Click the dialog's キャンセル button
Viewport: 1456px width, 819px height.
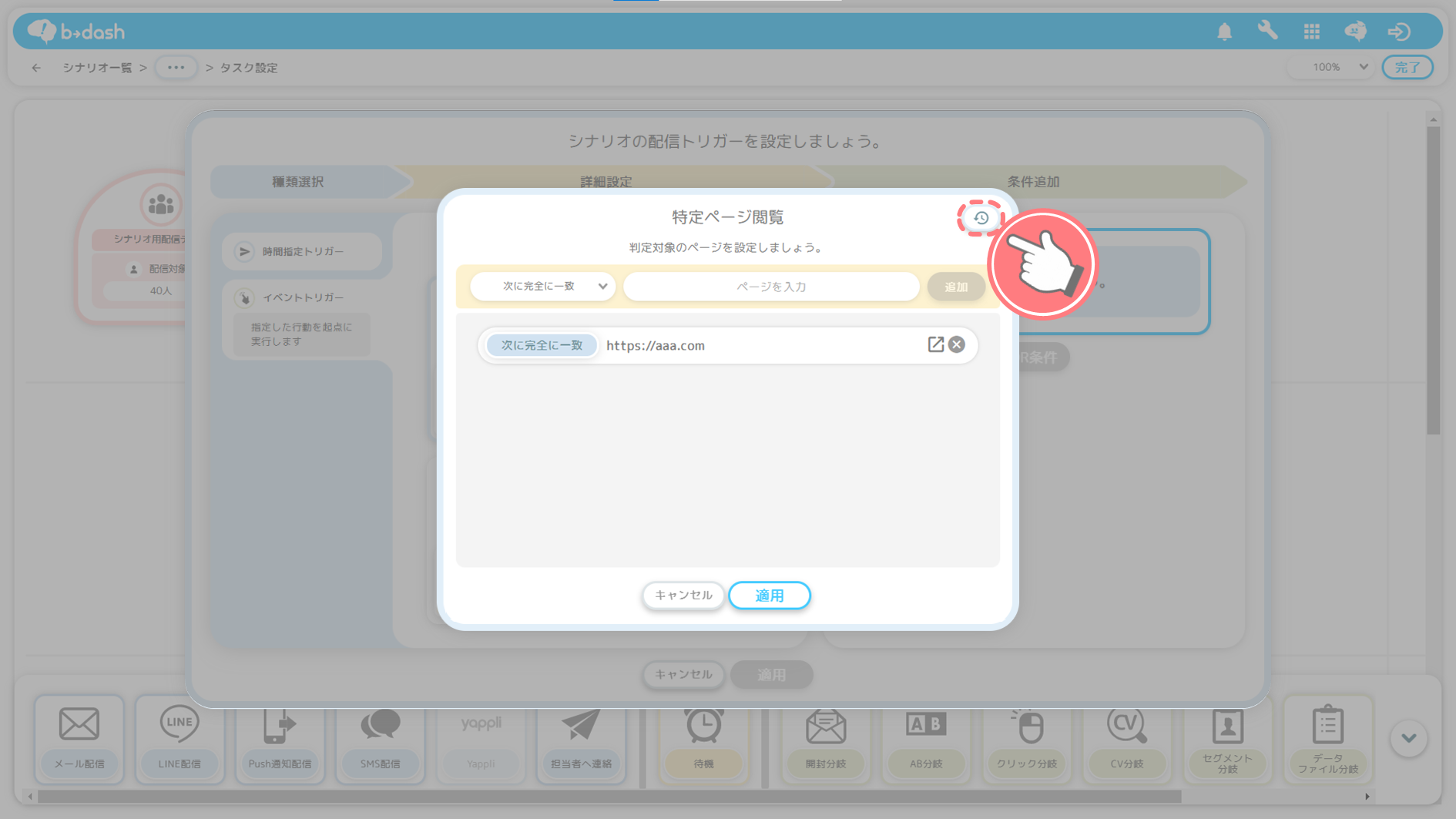[x=683, y=596]
